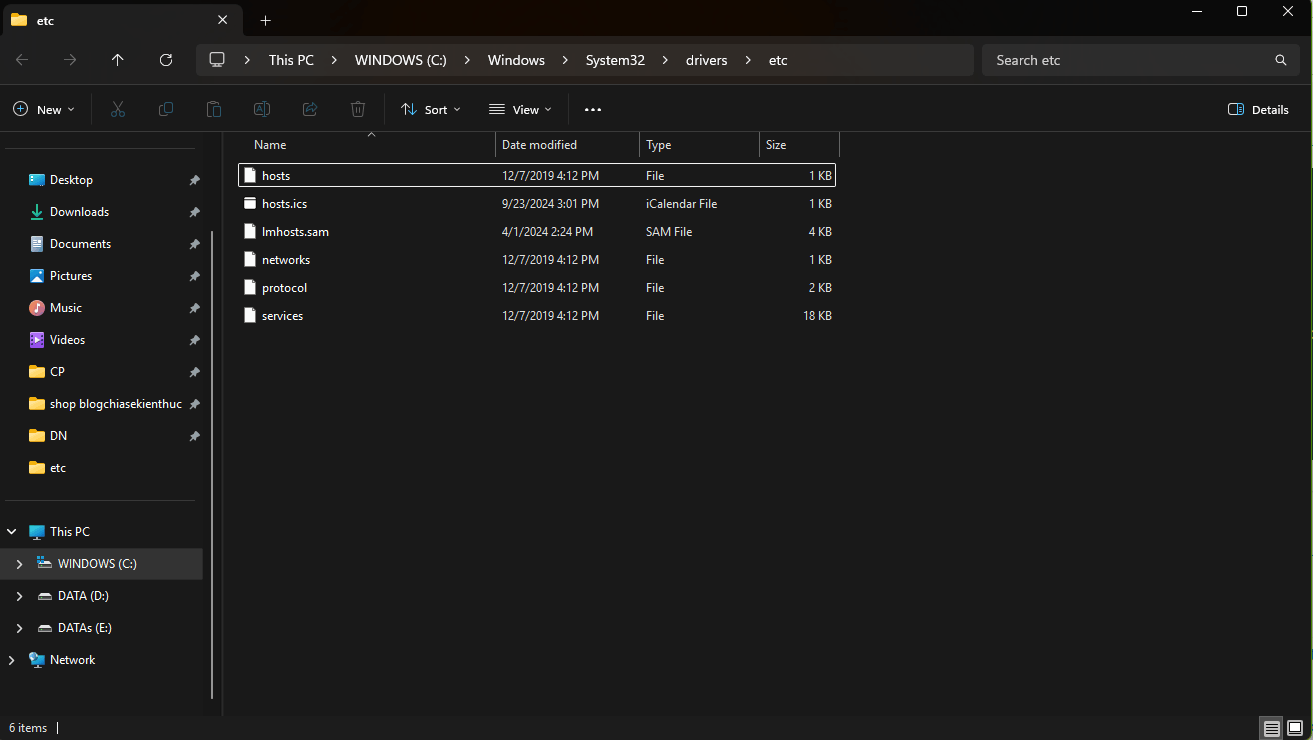This screenshot has width=1313, height=740.
Task: Click the navigation pane scrollbar
Action: pos(212,465)
